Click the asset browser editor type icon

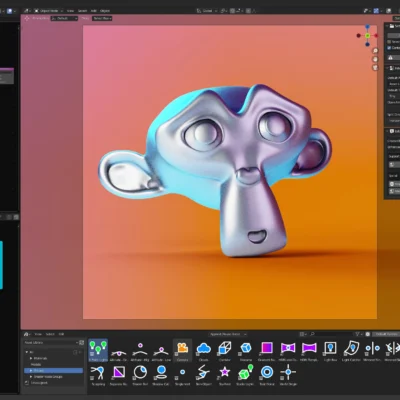click(x=27, y=334)
